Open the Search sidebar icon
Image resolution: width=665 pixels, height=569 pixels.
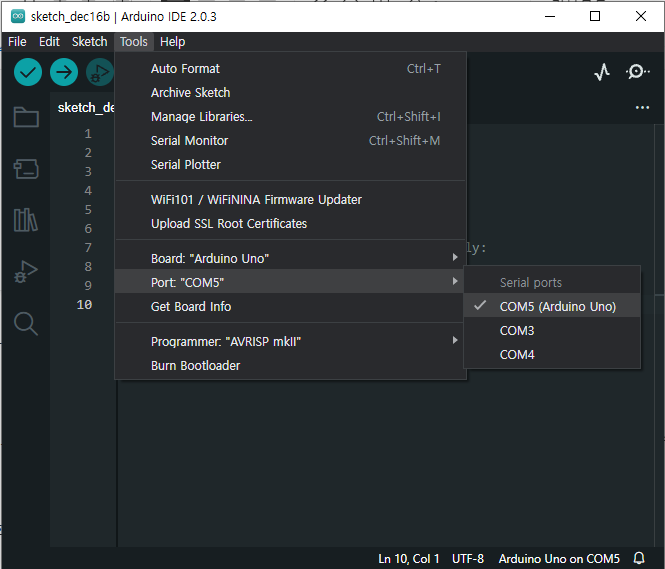pos(26,324)
